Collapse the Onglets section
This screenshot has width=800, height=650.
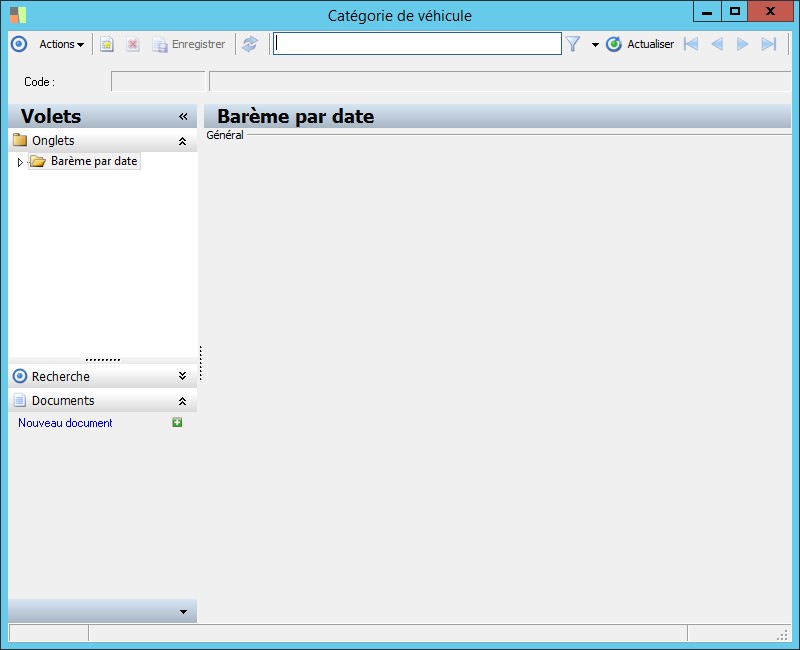[182, 141]
